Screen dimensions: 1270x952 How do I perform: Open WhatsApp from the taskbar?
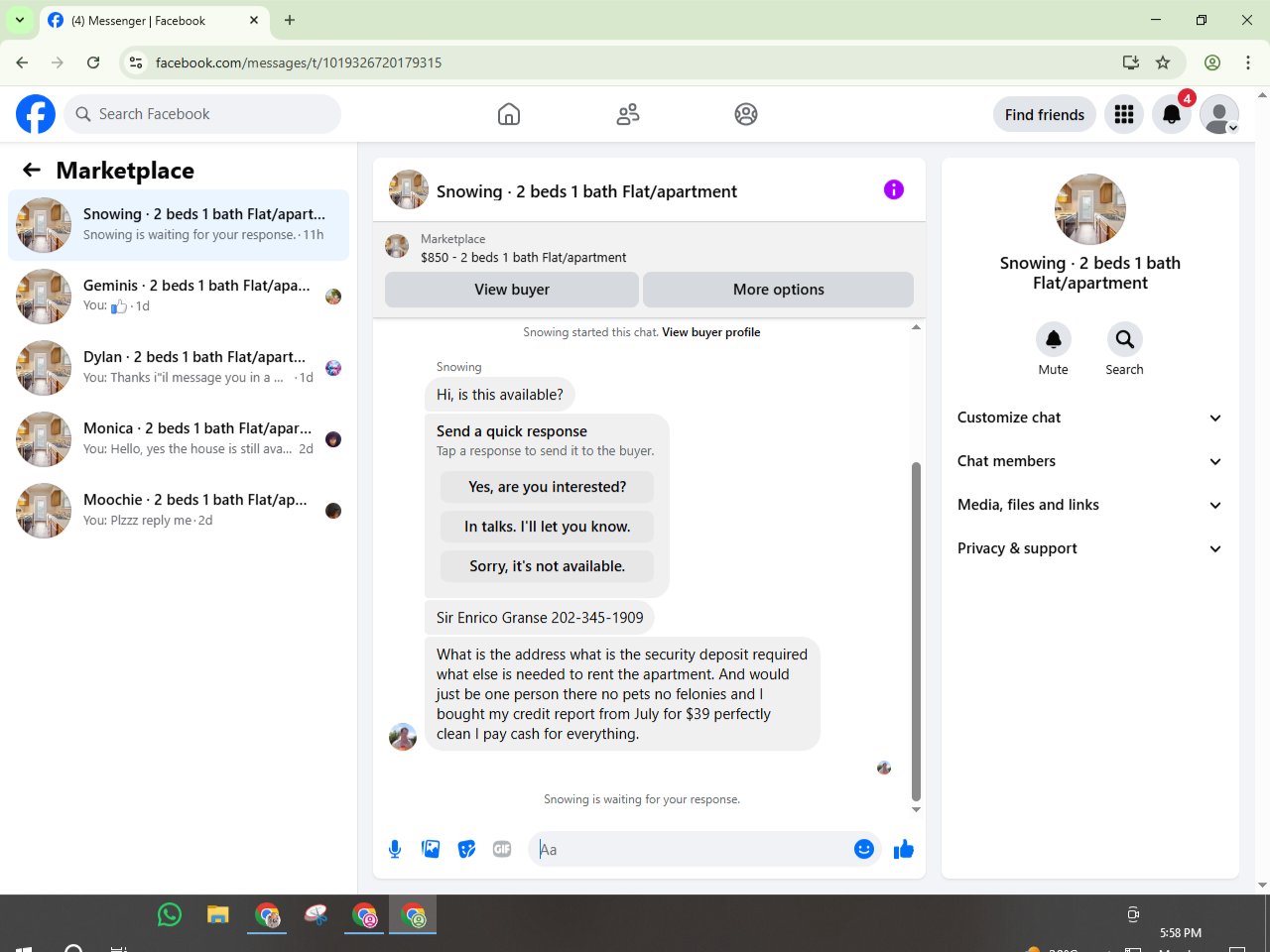(x=170, y=914)
